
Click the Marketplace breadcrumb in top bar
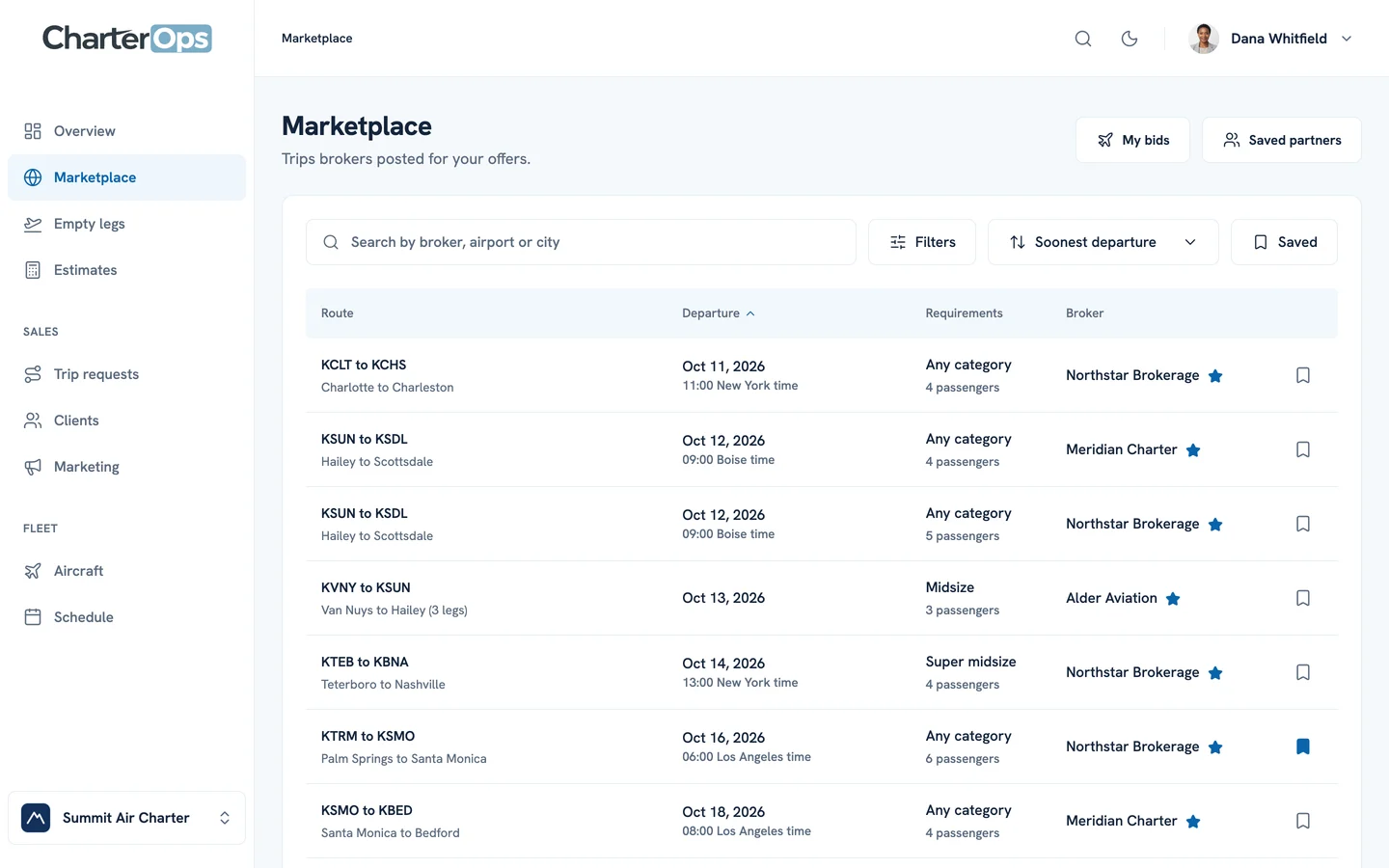[316, 39]
